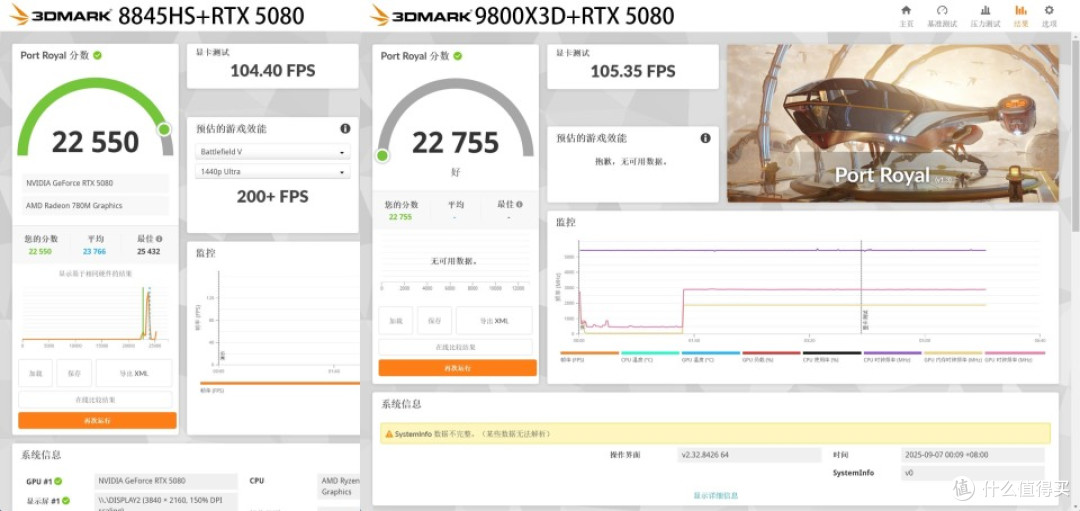Open Options (选项) gear icon

pos(1049,10)
